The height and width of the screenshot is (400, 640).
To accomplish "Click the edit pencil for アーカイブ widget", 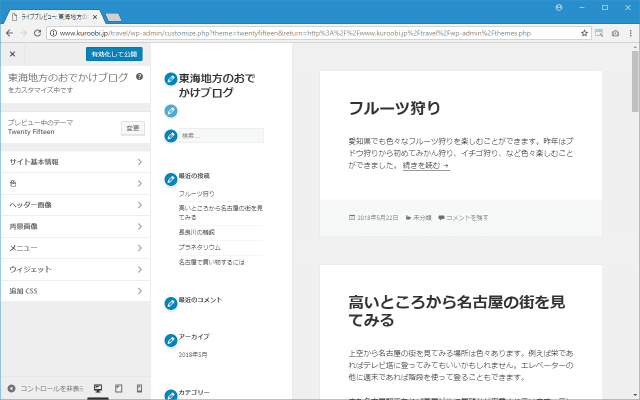I will pos(171,338).
